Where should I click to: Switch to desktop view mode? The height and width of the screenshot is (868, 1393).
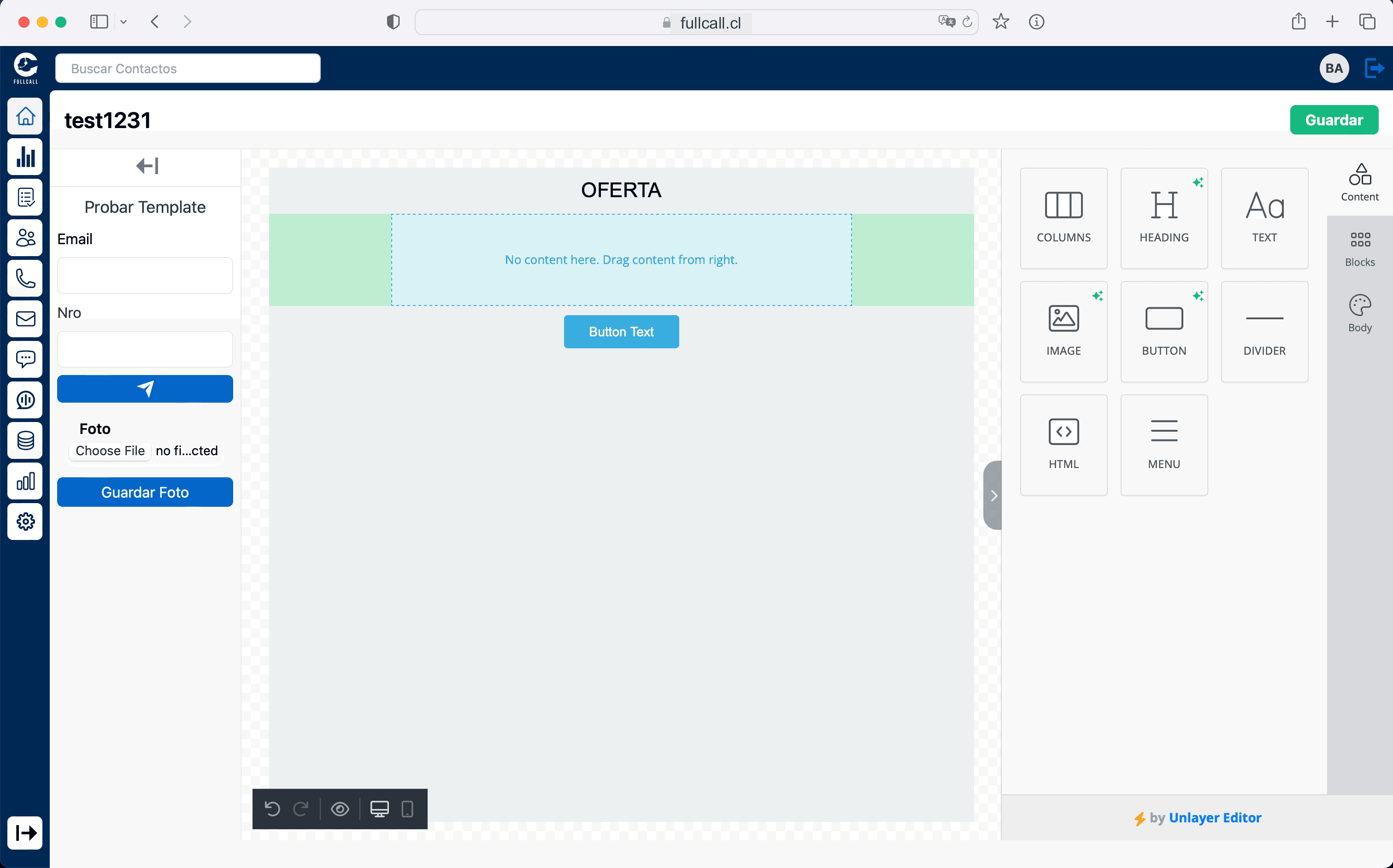pos(379,808)
